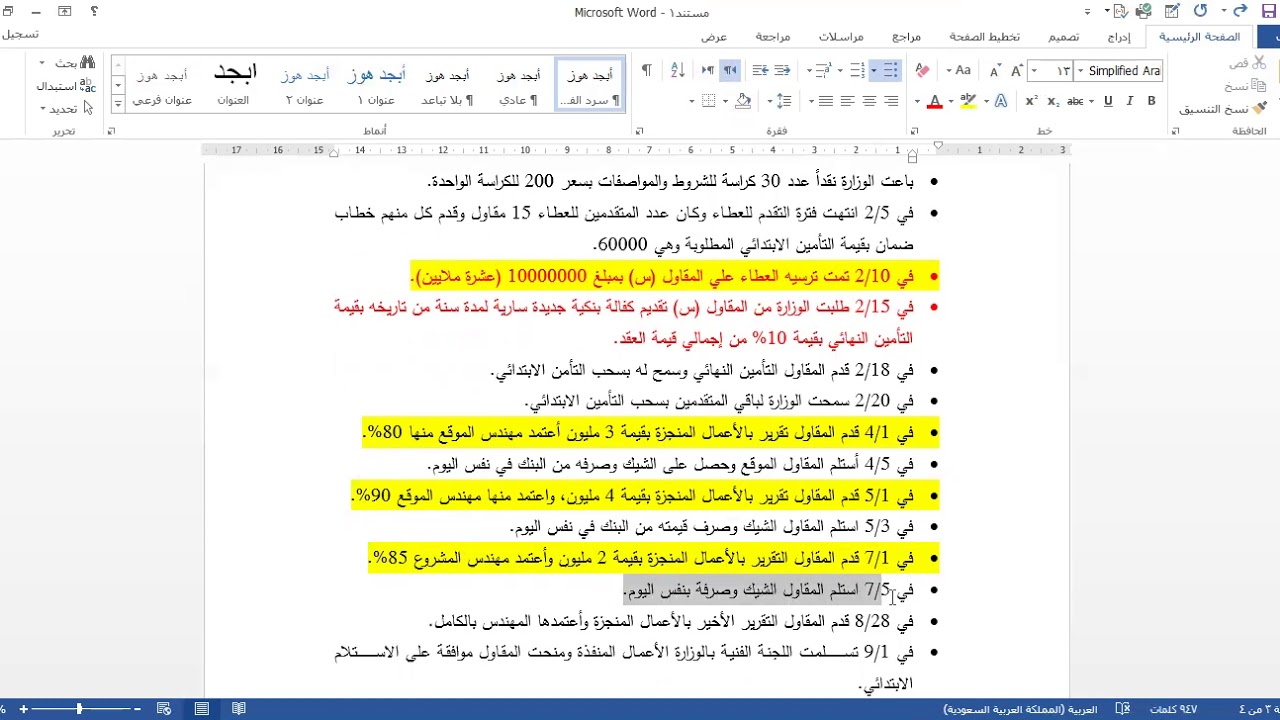The width and height of the screenshot is (1280, 720).
Task: Click the Find (بحث) binoculars button
Action: tap(75, 63)
